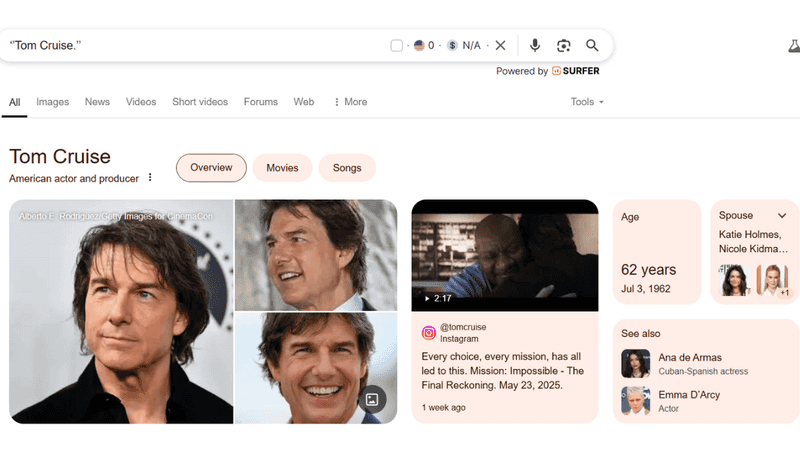Open the Mission: Impossible post text

pos(503,371)
